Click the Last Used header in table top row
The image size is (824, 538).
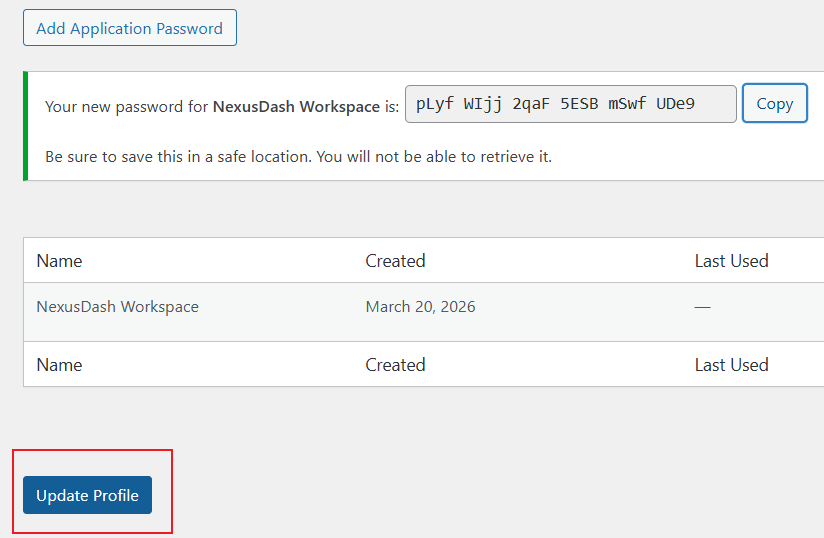tap(732, 261)
